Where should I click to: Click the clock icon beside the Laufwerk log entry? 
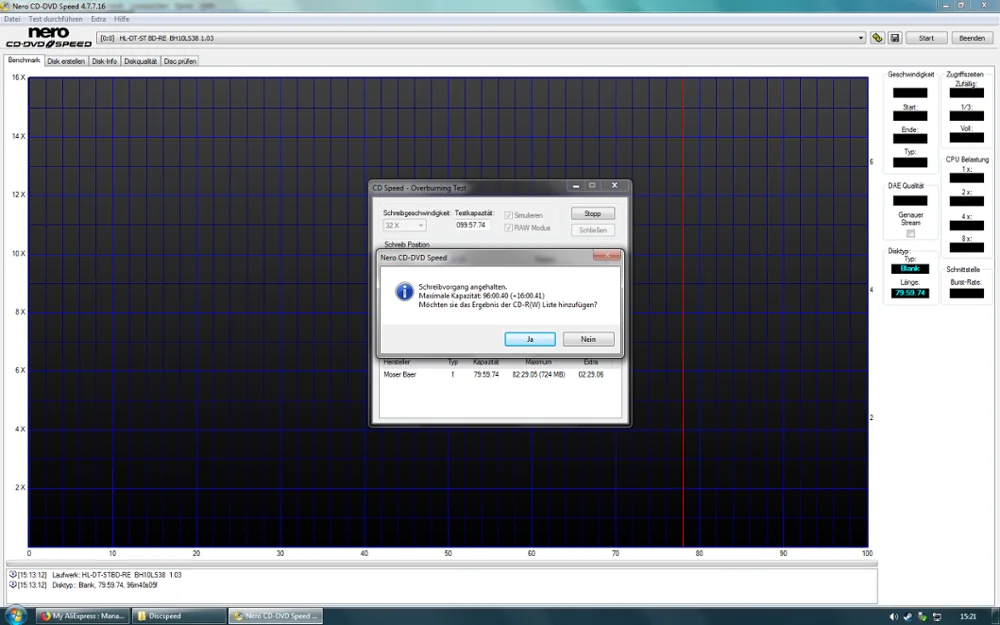point(13,575)
